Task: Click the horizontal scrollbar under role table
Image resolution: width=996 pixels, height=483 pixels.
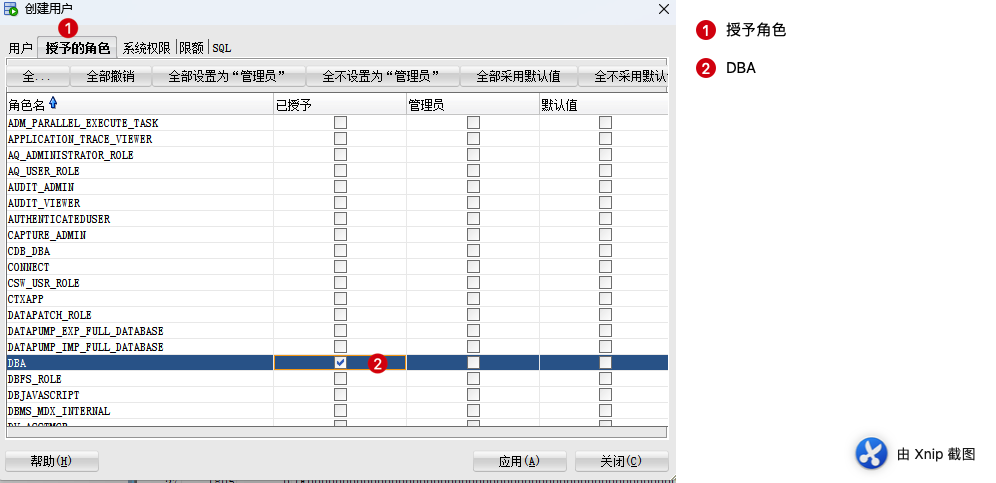Action: 337,432
